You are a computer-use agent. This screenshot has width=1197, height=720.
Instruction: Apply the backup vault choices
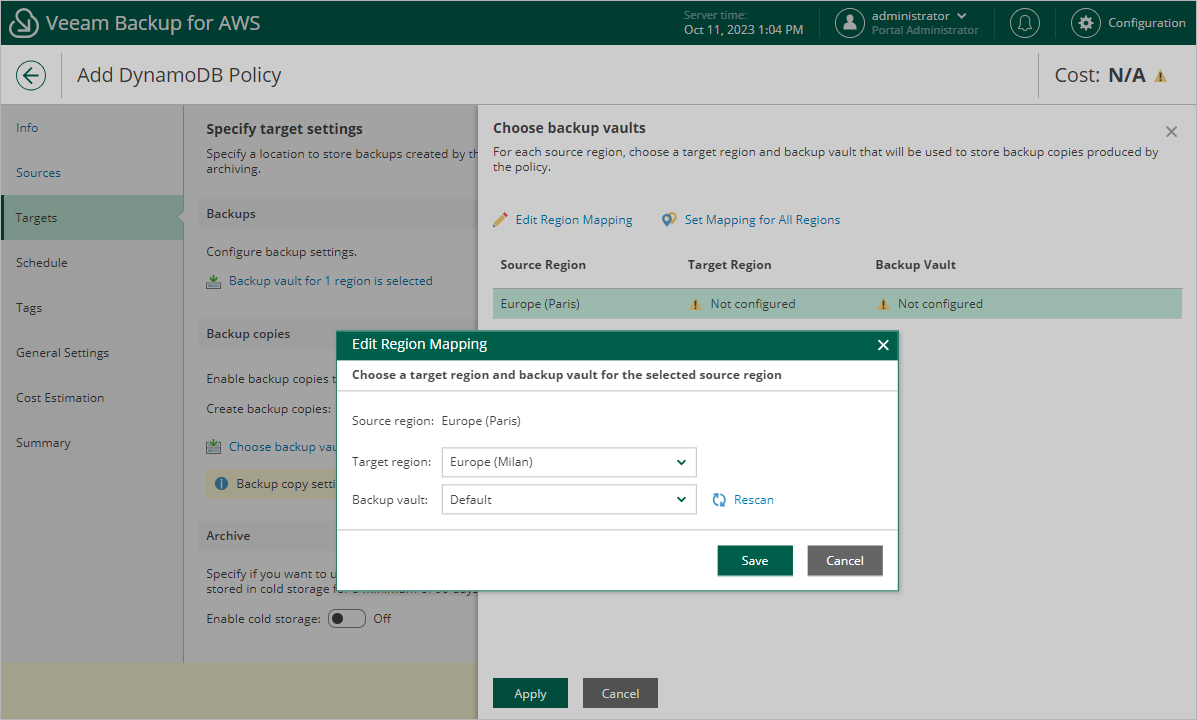tap(531, 693)
